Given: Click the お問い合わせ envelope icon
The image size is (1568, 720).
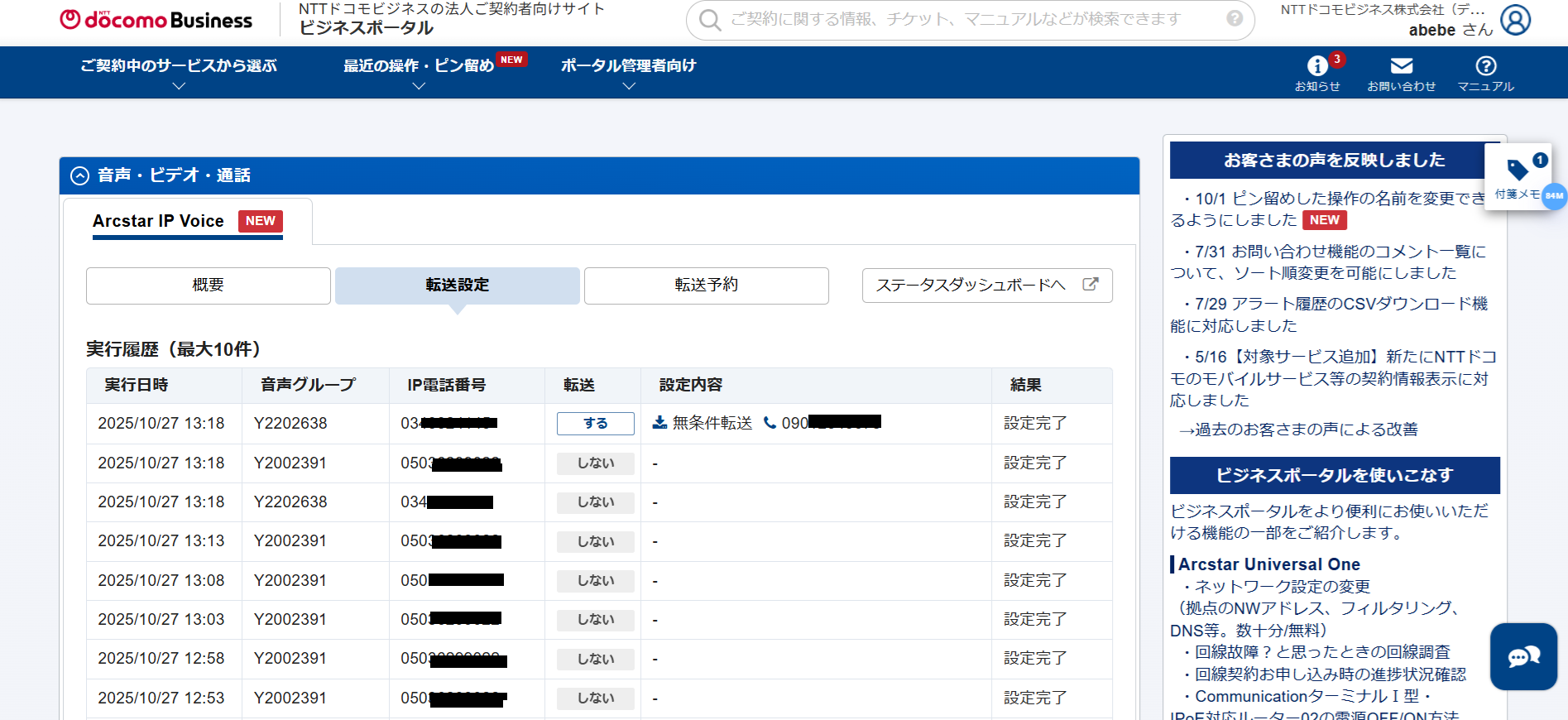Looking at the screenshot, I should click(1401, 66).
